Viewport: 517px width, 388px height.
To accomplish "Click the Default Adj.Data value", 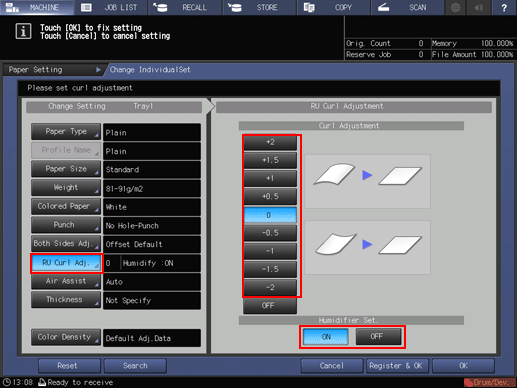I will coord(152,338).
